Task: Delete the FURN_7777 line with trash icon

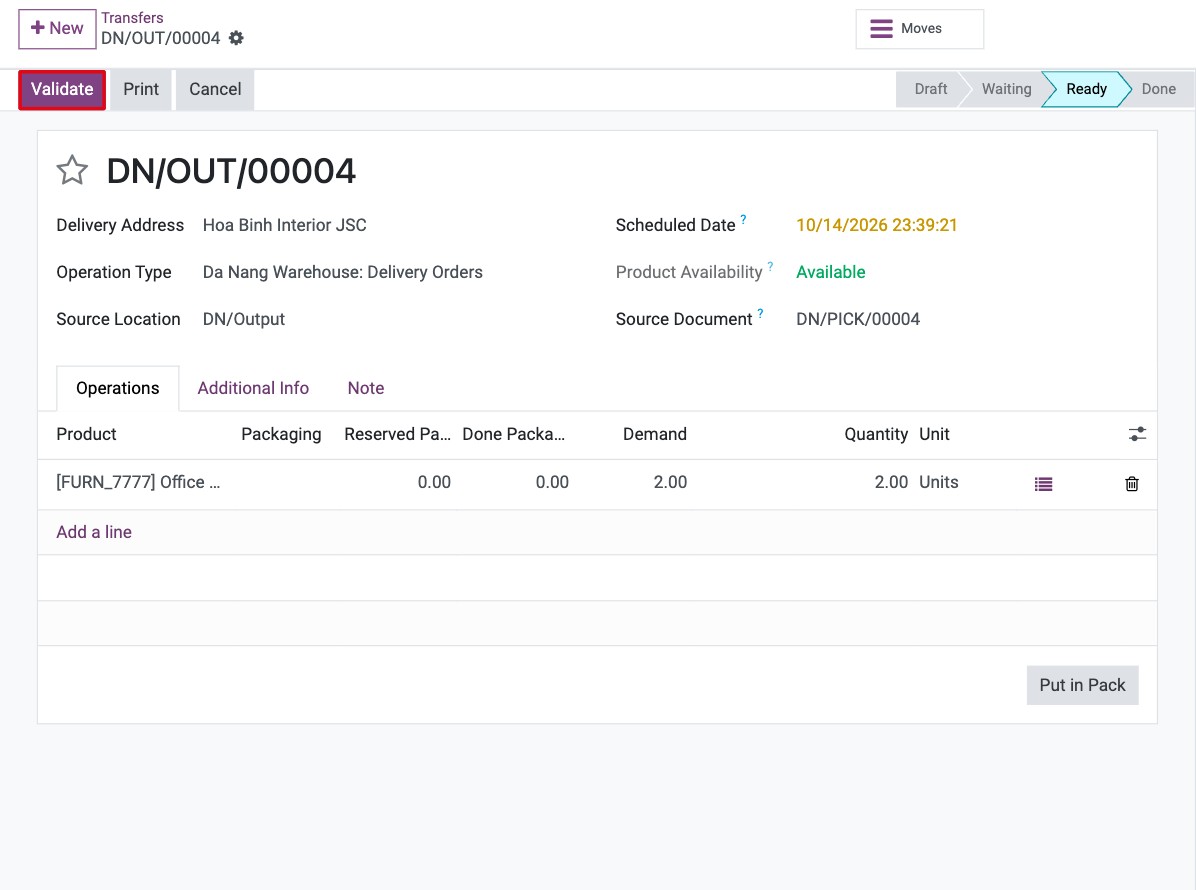Action: click(1132, 484)
